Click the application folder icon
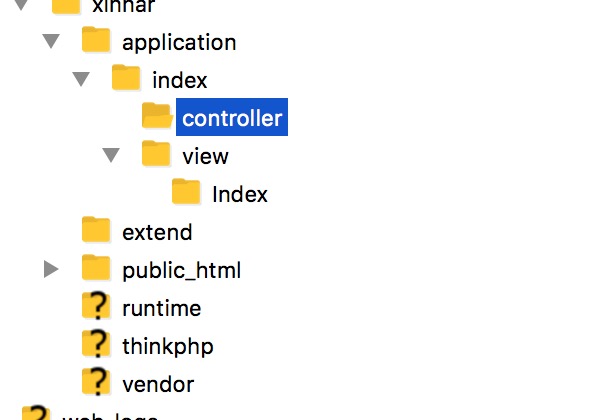This screenshot has width=608, height=420. click(96, 39)
